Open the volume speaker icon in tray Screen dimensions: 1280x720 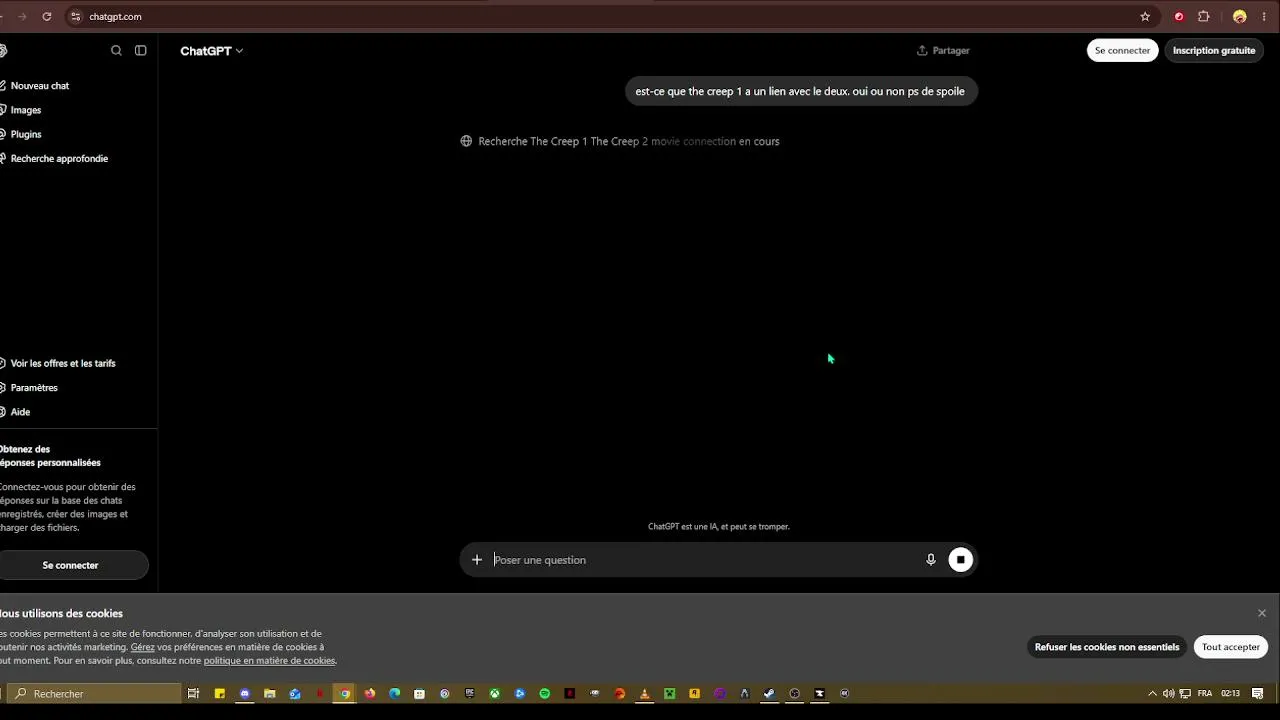[1168, 693]
